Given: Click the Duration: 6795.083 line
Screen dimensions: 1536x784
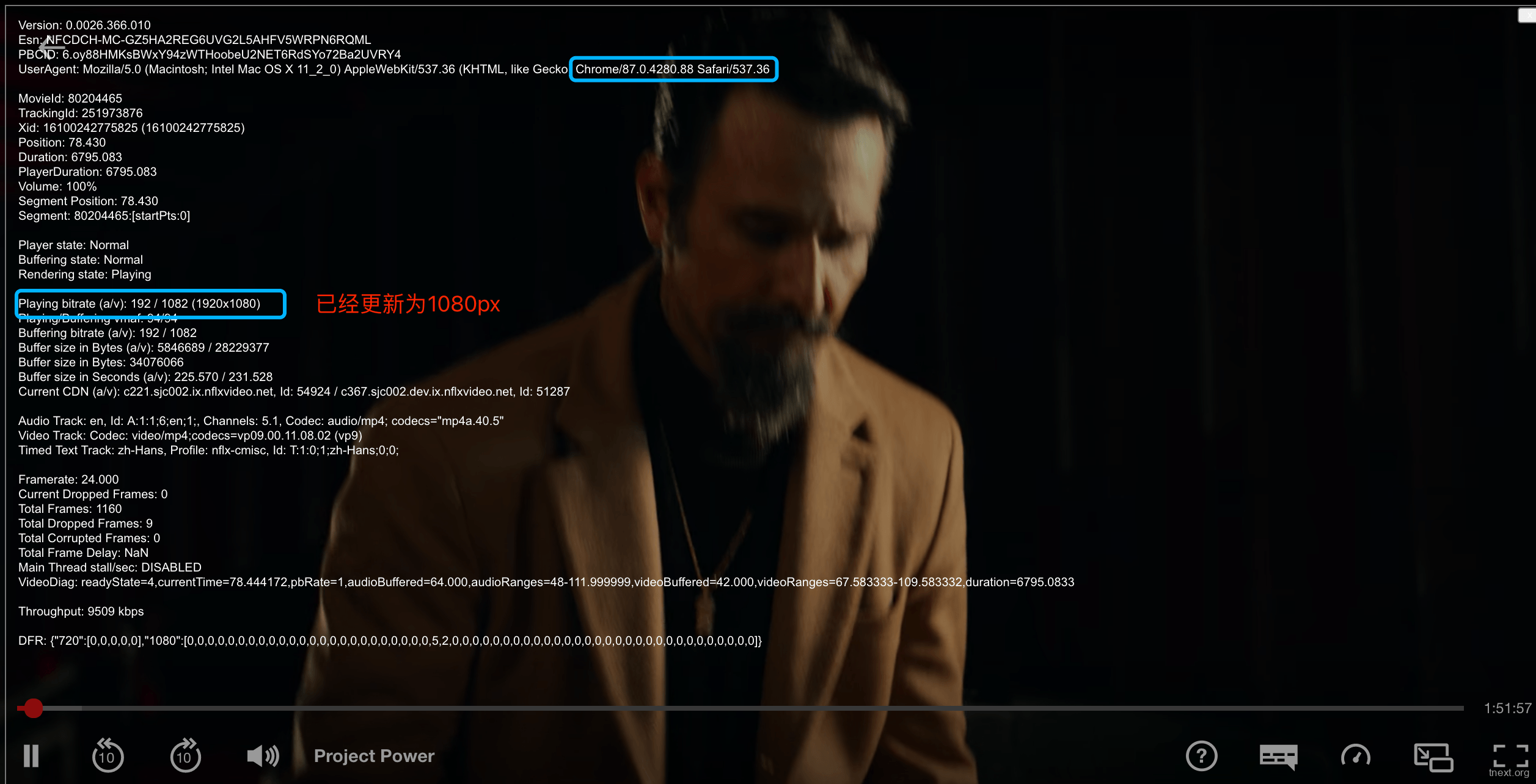Looking at the screenshot, I should click(x=70, y=157).
